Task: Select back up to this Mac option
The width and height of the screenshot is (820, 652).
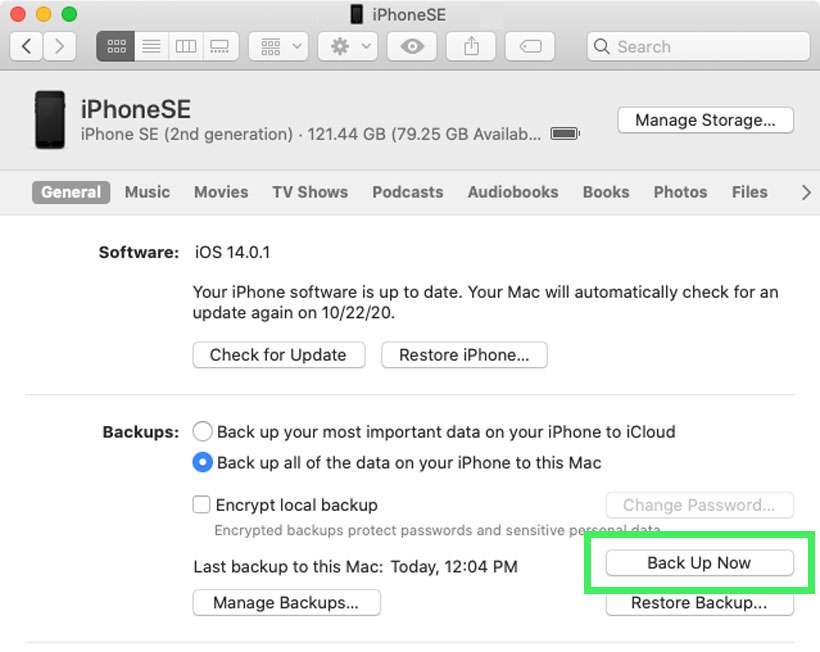Action: 203,463
